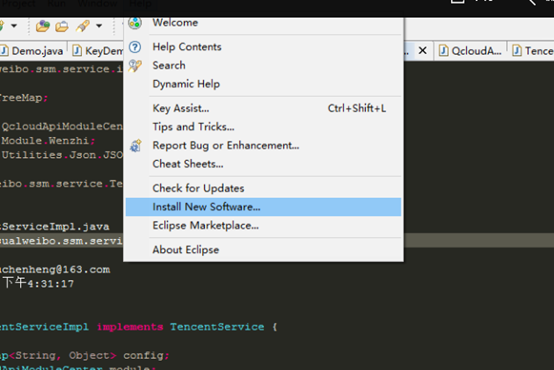Click the Search flashlight toolbar icon
Screen dimensions: 554x370
83,26
